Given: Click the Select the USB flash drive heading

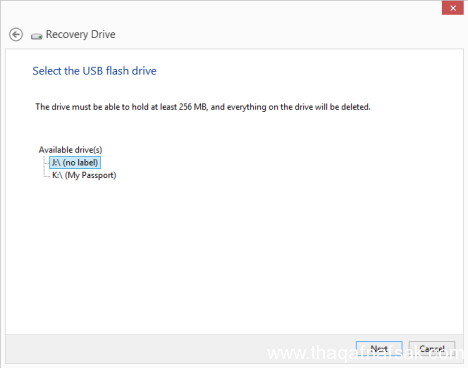Looking at the screenshot, I should 94,71.
